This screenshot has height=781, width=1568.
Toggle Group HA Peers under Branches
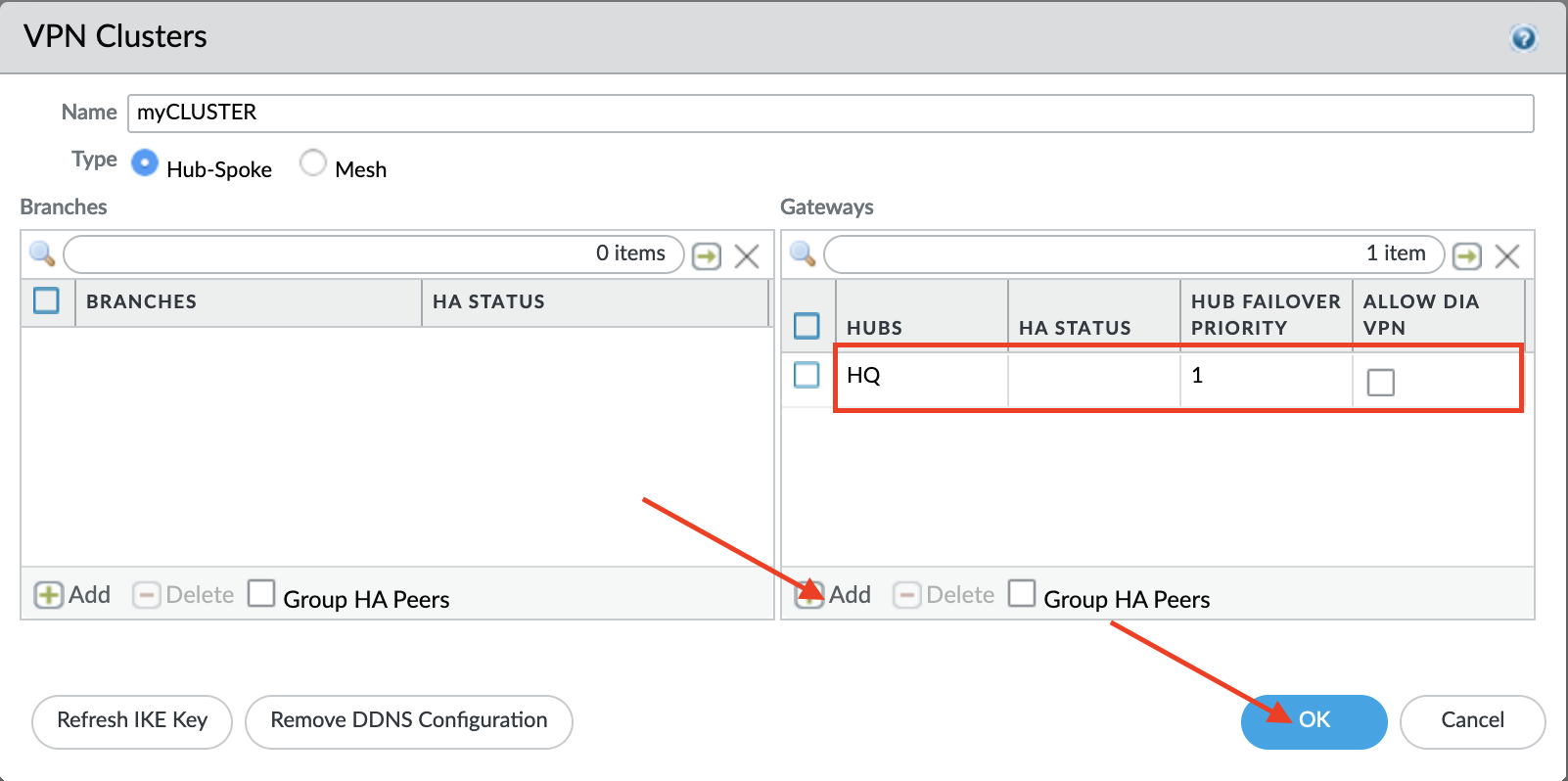click(261, 593)
